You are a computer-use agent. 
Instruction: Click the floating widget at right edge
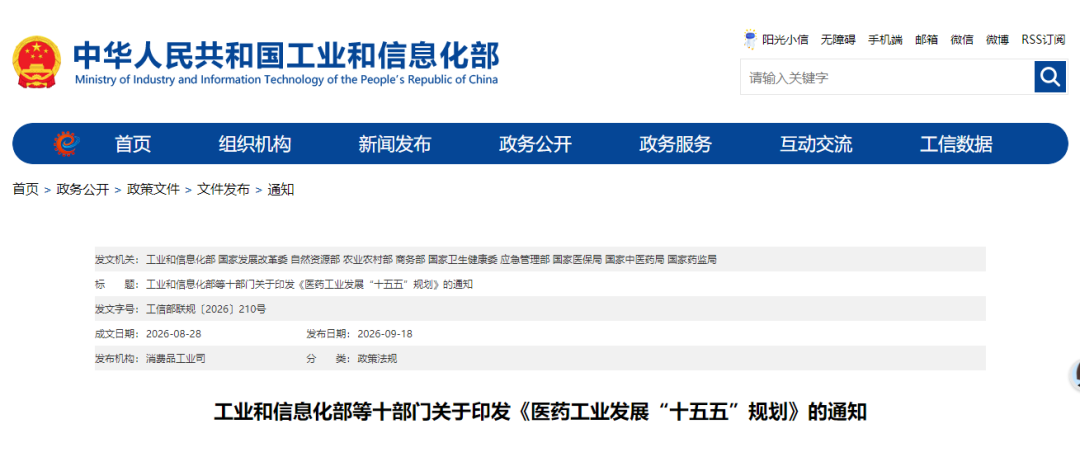1074,376
